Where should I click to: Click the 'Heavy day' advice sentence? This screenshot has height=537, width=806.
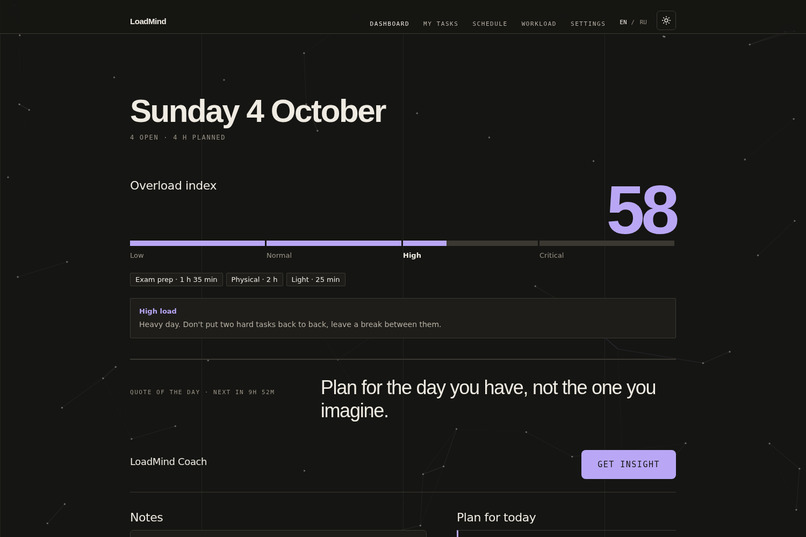click(290, 325)
